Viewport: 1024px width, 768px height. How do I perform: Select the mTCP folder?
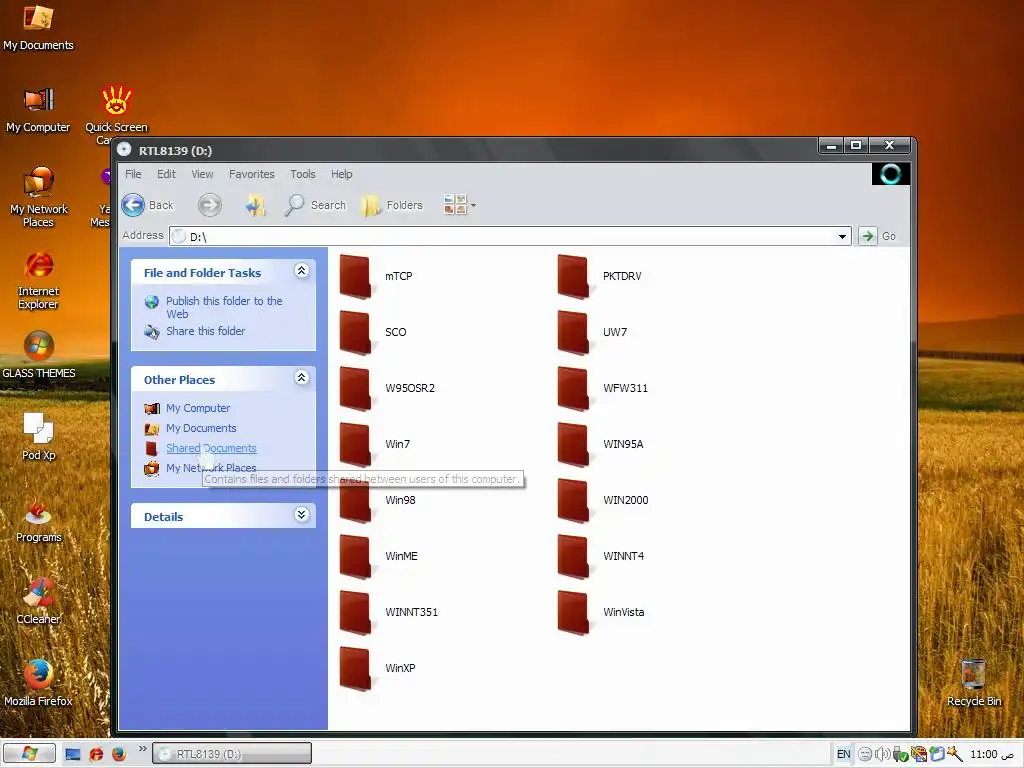tap(376, 277)
